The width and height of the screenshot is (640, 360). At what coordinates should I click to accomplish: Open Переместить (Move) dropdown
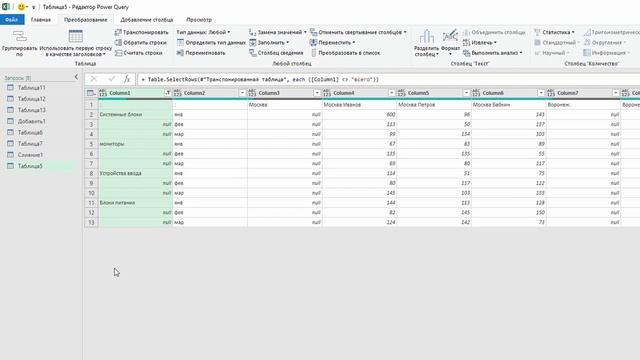click(x=333, y=42)
